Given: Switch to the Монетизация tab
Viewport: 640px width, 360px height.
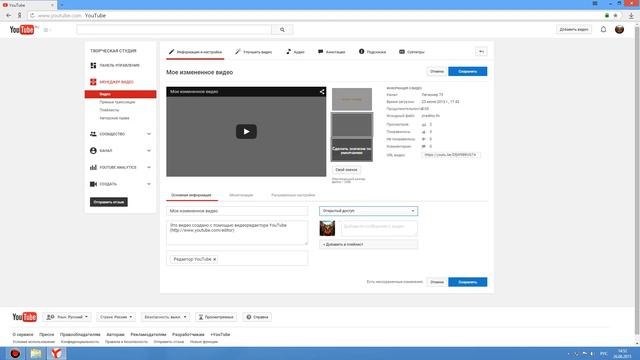Looking at the screenshot, I should pos(241,195).
